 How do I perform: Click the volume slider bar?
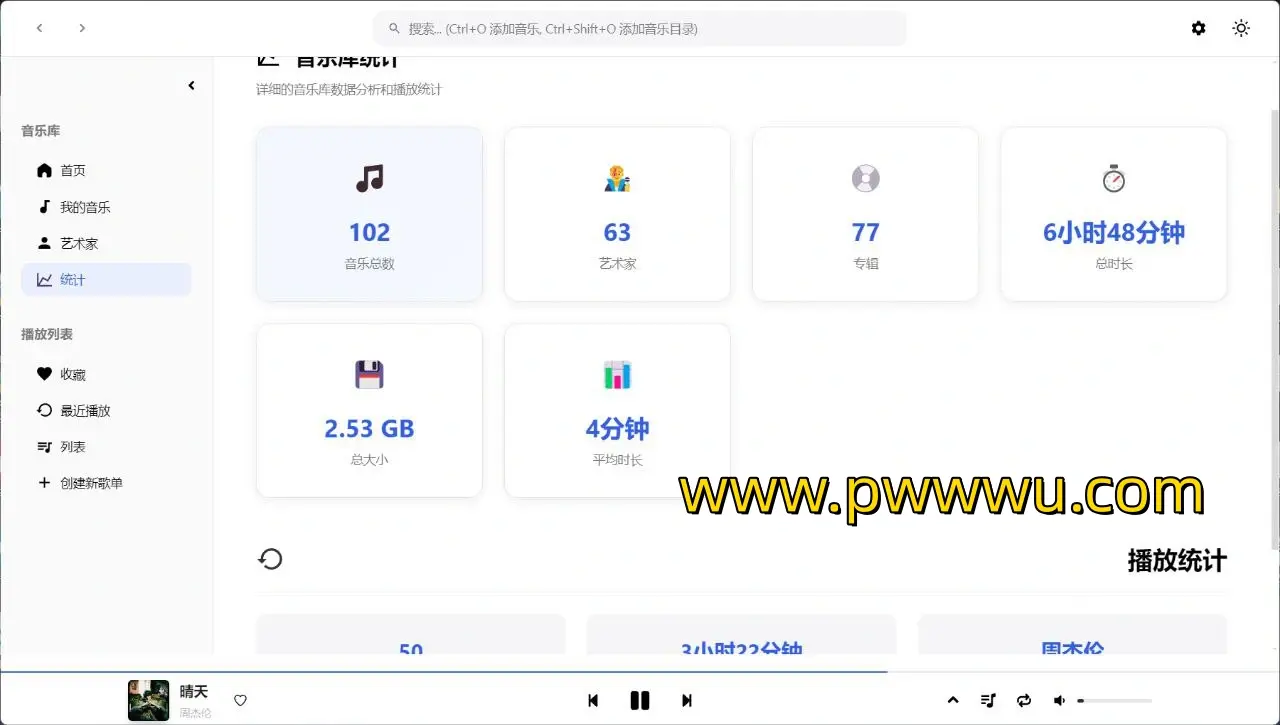[x=1115, y=701]
